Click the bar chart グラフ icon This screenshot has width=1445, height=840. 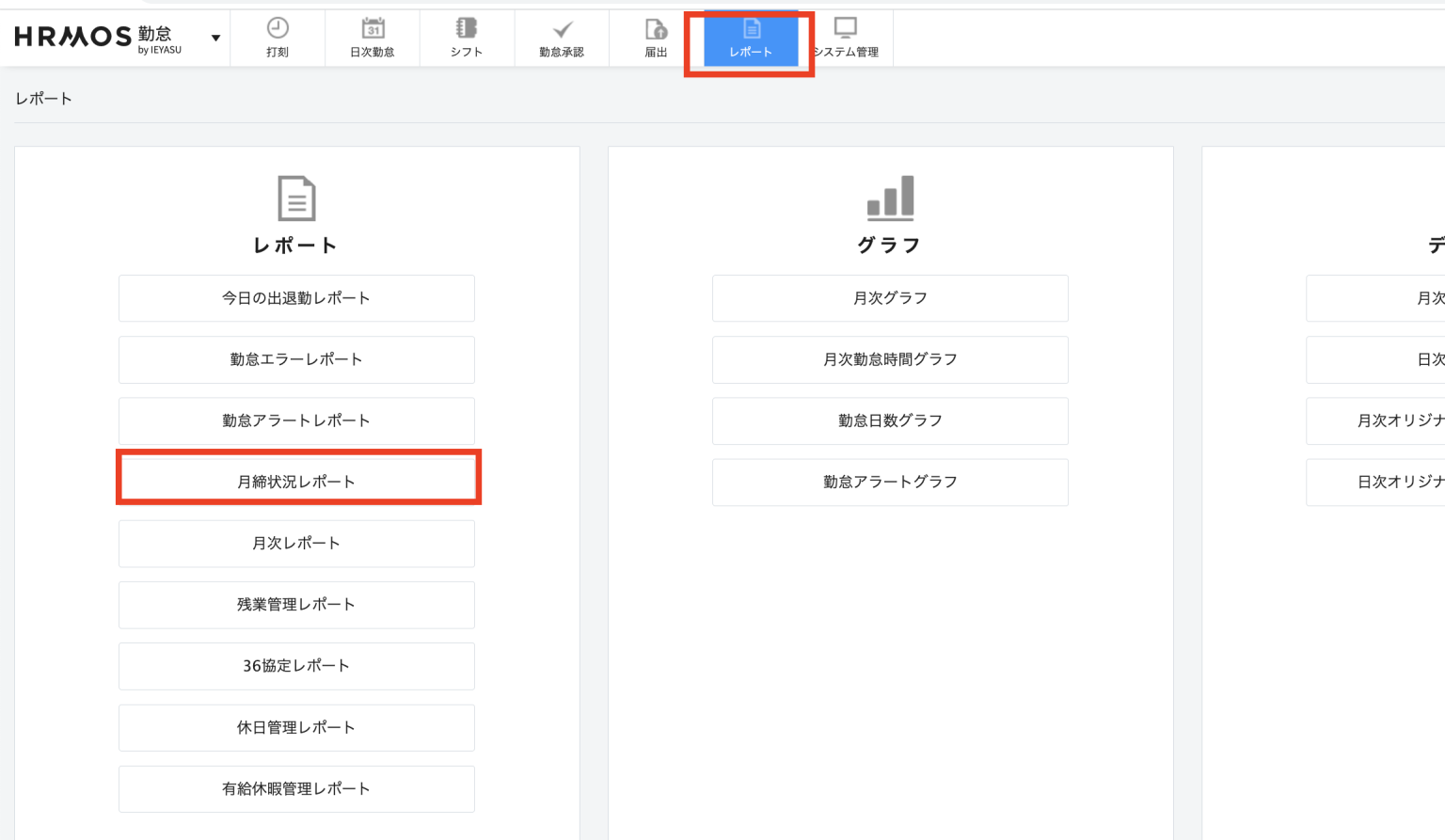point(890,198)
